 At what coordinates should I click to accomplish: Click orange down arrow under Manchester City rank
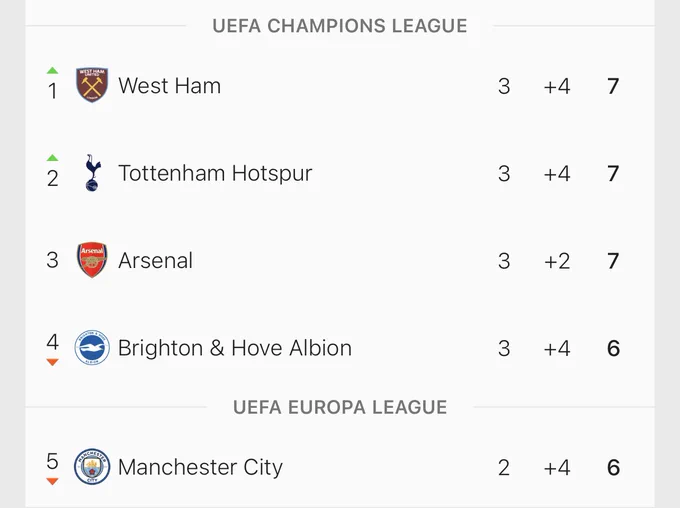click(x=52, y=482)
